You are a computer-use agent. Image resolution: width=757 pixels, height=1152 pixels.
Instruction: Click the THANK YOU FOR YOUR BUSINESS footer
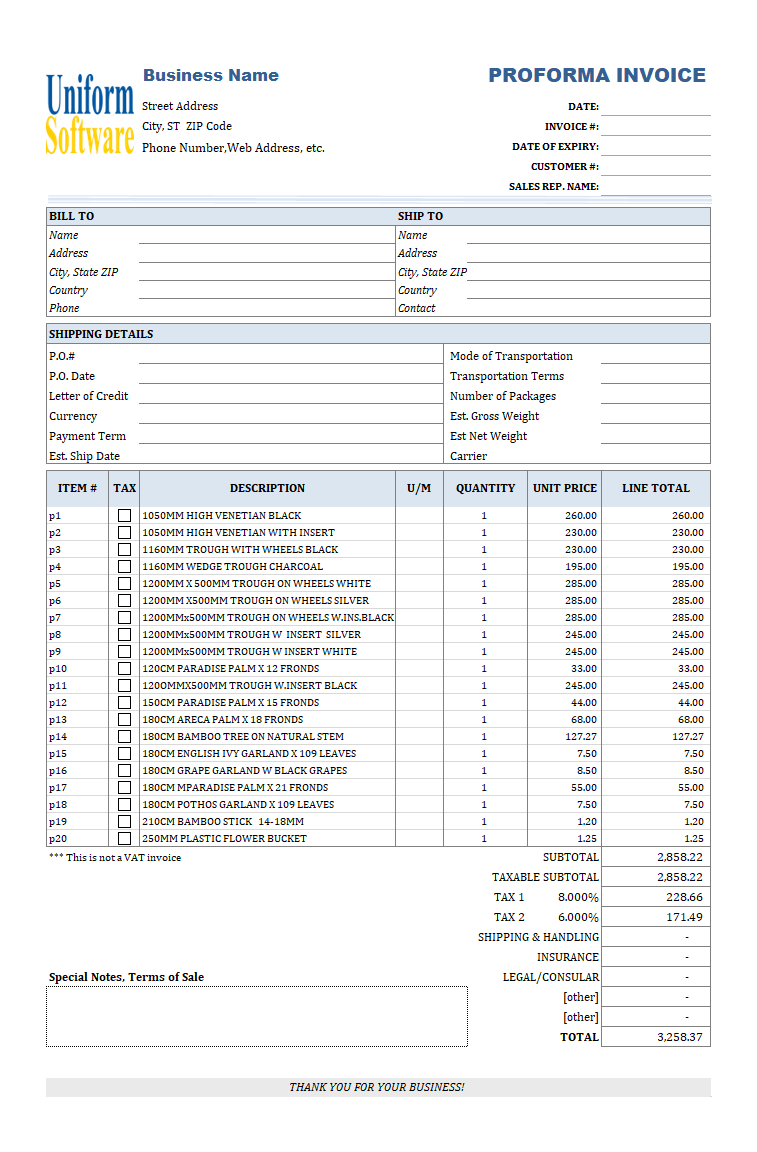click(377, 1087)
